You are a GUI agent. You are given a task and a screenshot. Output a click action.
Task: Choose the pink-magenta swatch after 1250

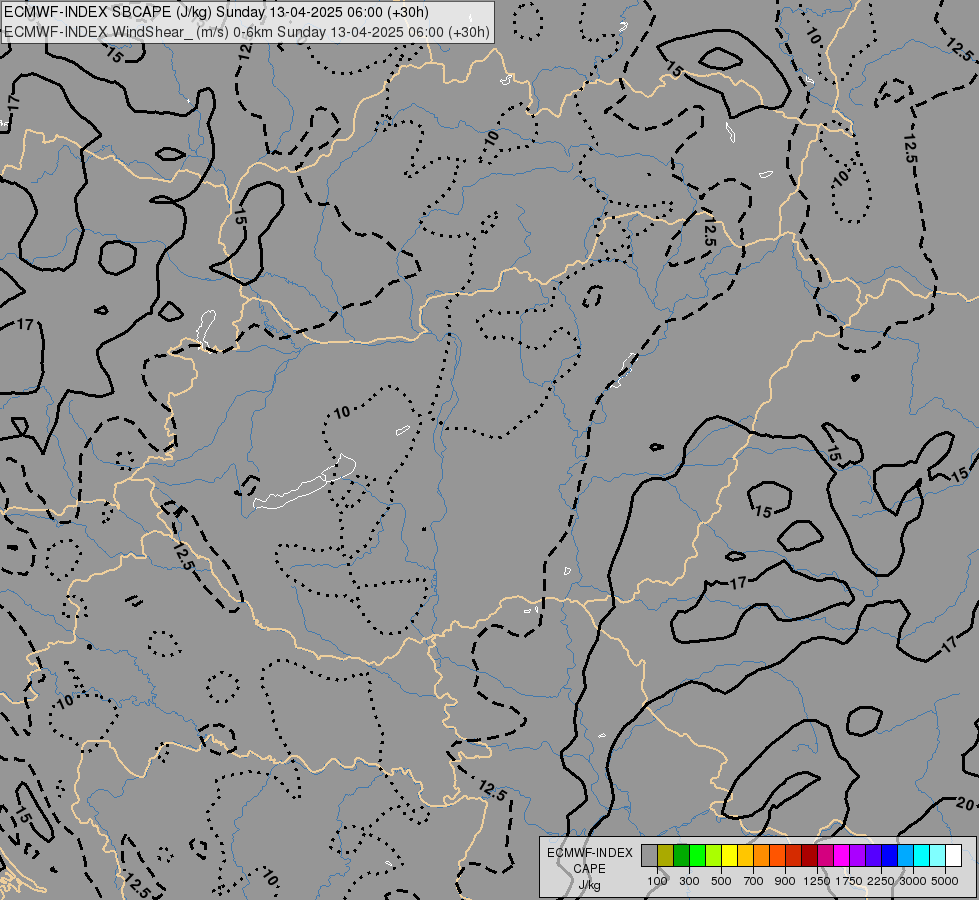tap(825, 855)
